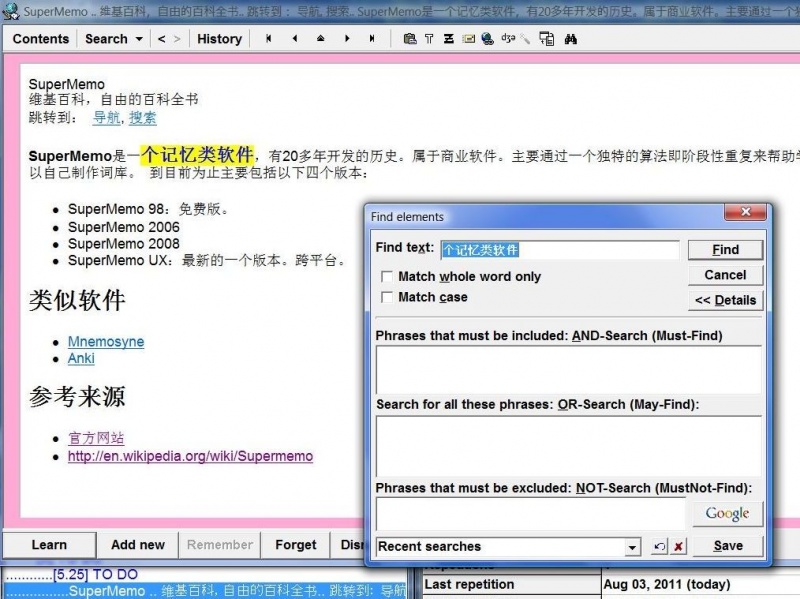Click the highlighted 个记忆类软件 text
This screenshot has height=599, width=800.
197,155
